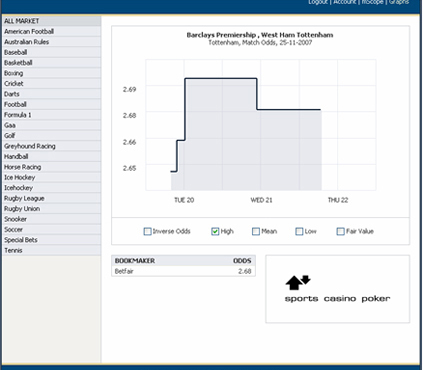Choose American Football category
The width and height of the screenshot is (423, 370).
(x=51, y=31)
